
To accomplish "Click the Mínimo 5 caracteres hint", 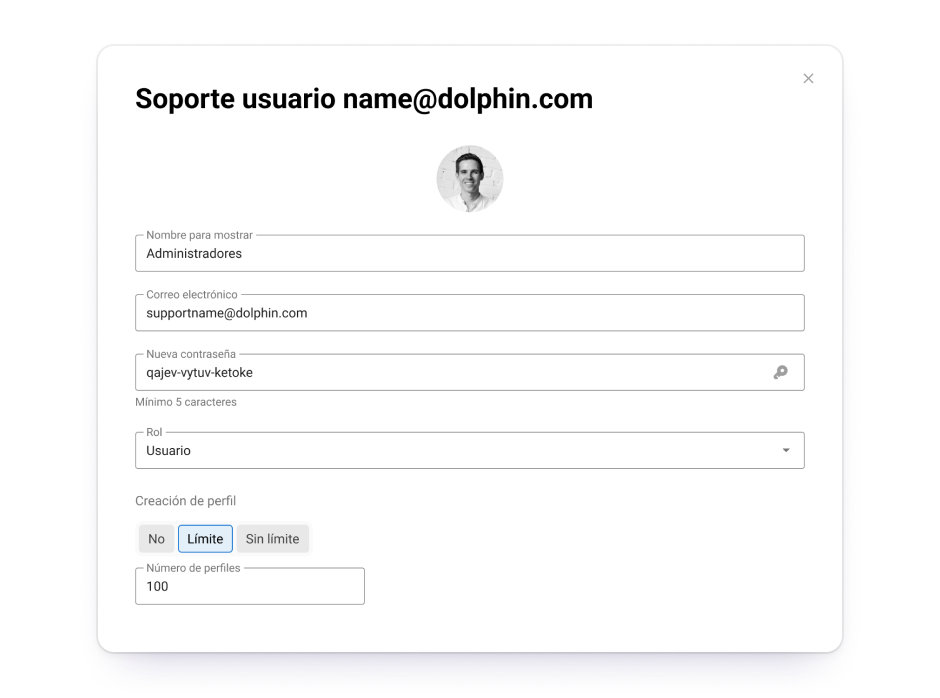I will (x=186, y=402).
